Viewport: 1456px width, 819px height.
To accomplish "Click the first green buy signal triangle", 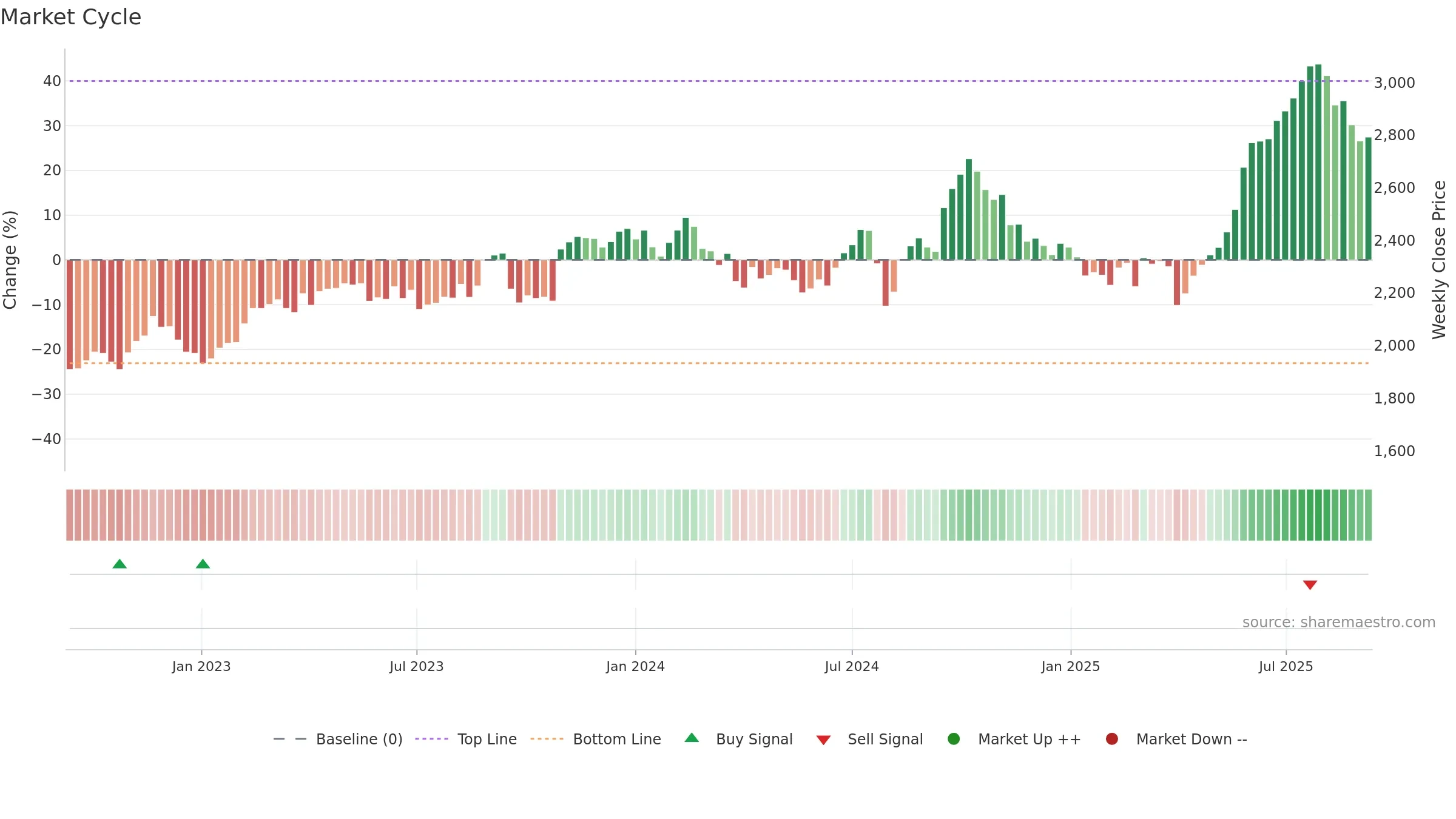I will click(x=120, y=564).
